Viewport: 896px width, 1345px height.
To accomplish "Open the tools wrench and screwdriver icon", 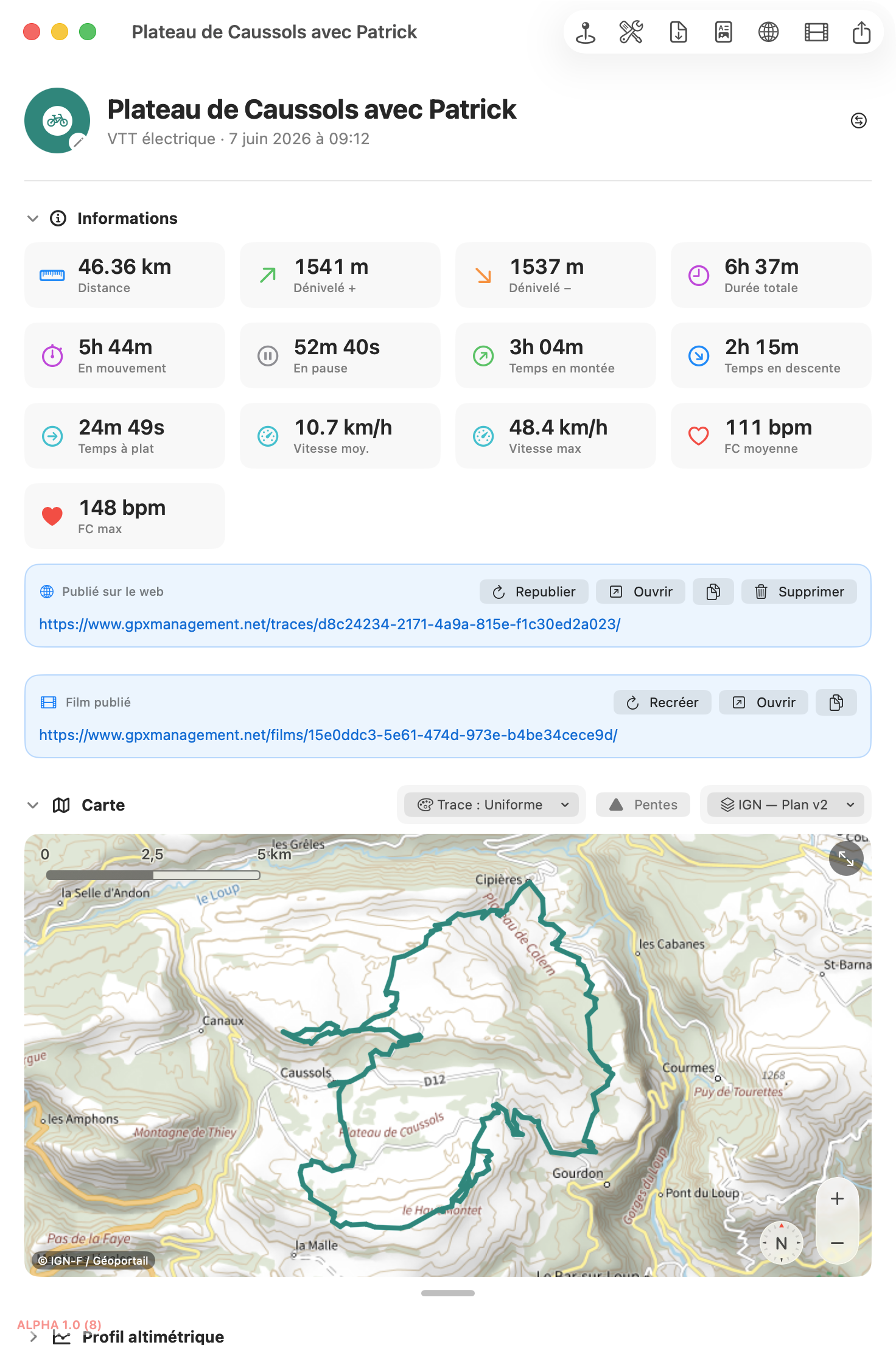I will point(631,32).
